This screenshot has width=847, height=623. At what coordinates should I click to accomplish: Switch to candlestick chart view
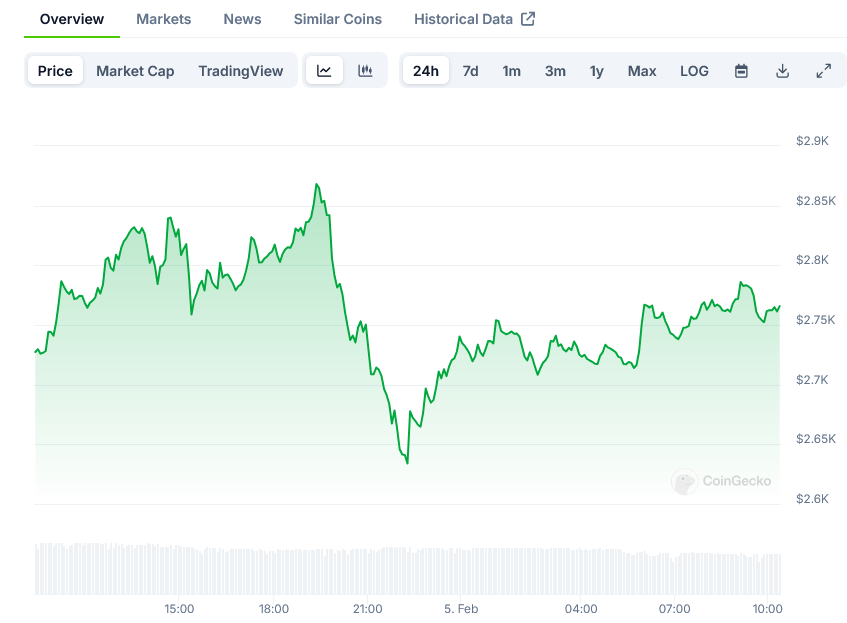pyautogui.click(x=365, y=71)
